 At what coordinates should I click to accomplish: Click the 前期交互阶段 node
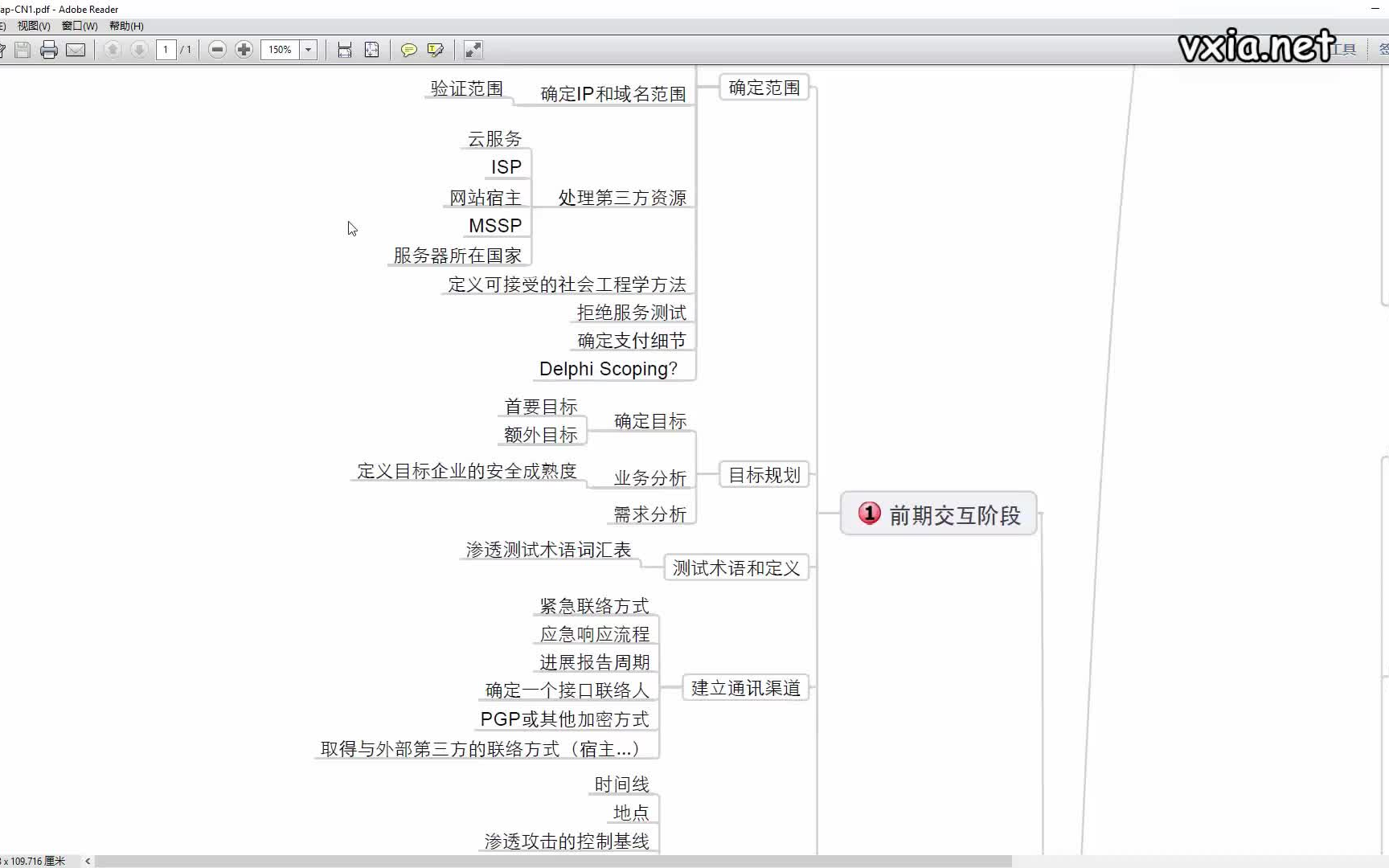(x=939, y=514)
